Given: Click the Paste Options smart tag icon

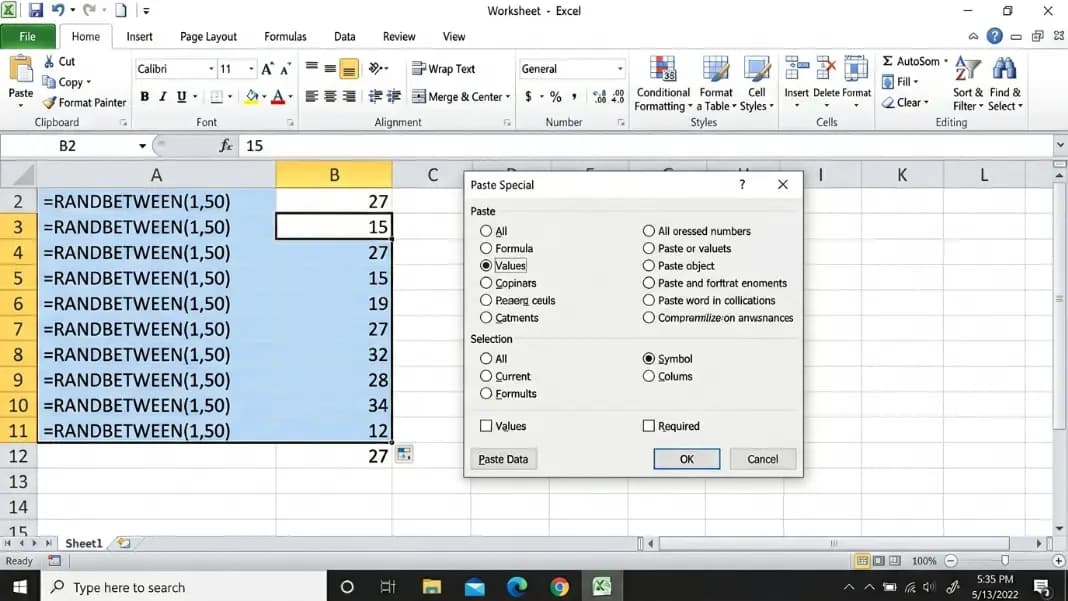Looking at the screenshot, I should pyautogui.click(x=404, y=454).
